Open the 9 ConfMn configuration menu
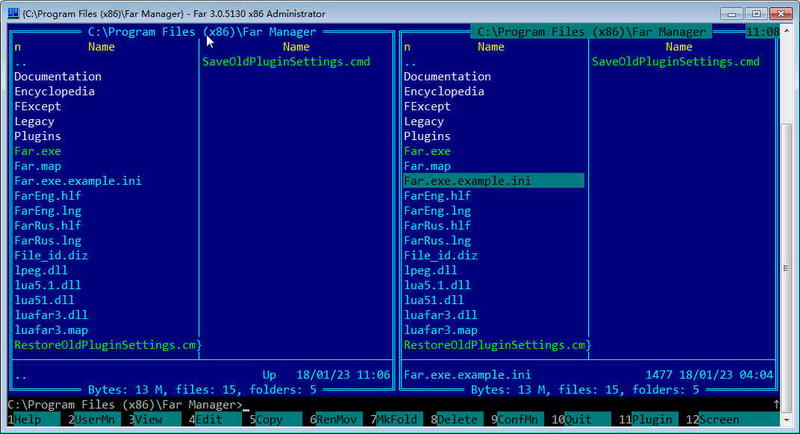 tap(517, 419)
